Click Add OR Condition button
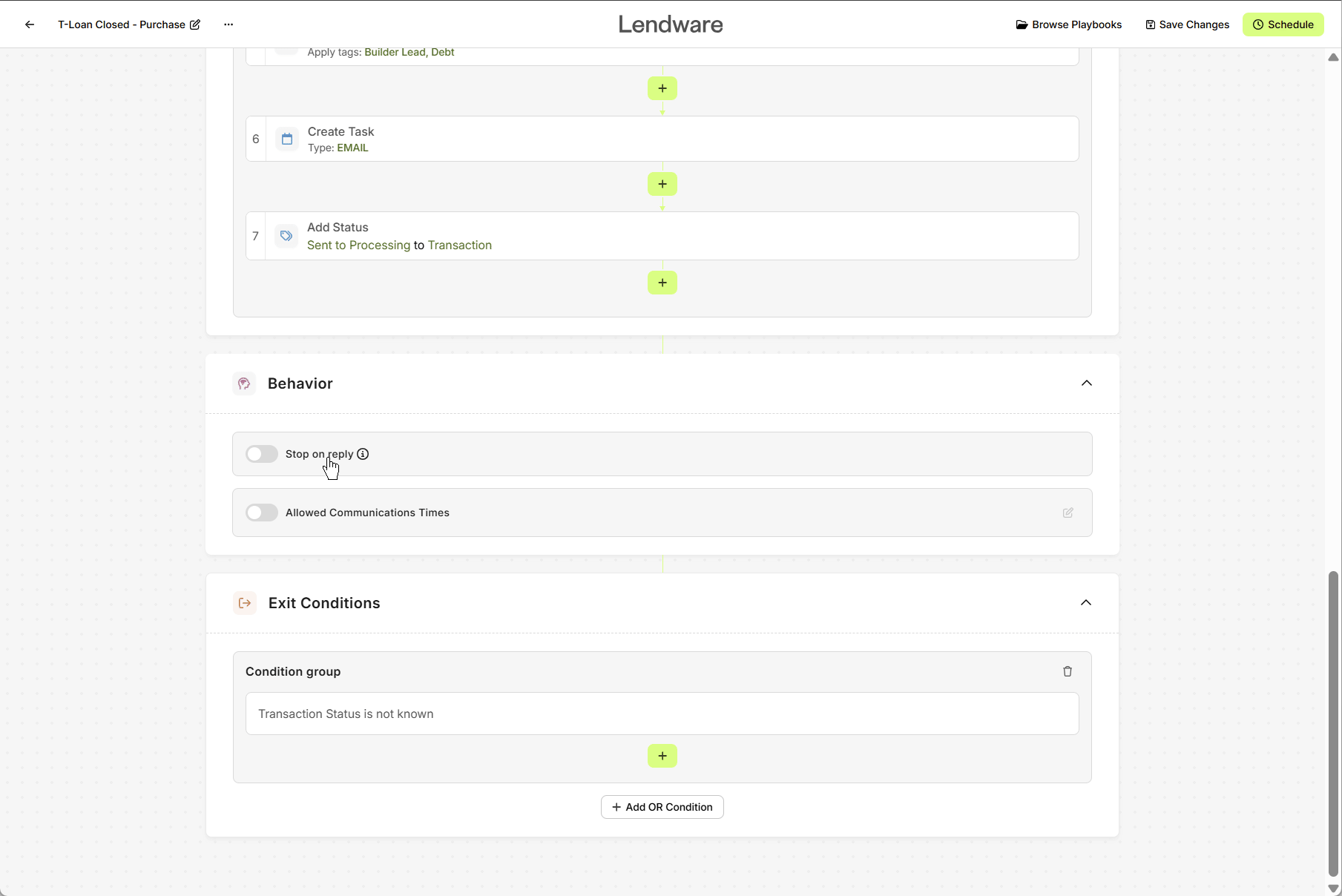The image size is (1342, 896). (662, 807)
